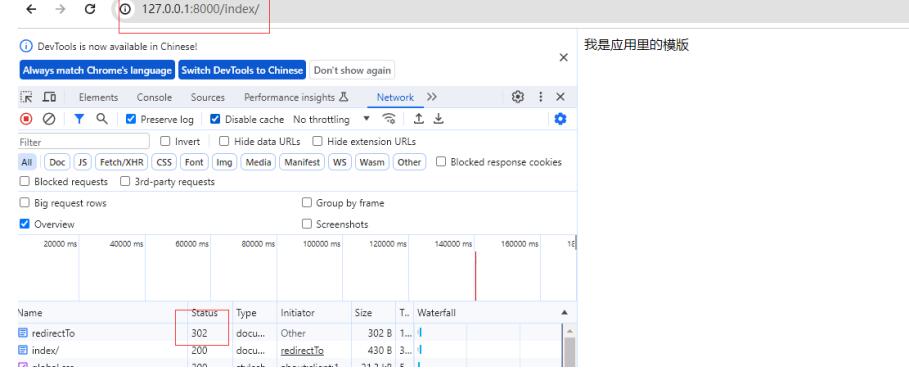Close DevTools with the X icon
This screenshot has width=909, height=388.
tap(560, 97)
